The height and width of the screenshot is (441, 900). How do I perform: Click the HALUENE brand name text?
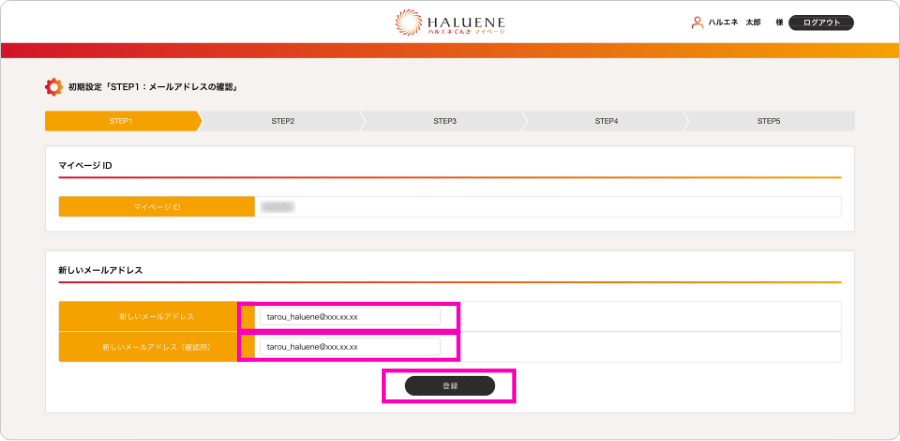click(x=465, y=19)
